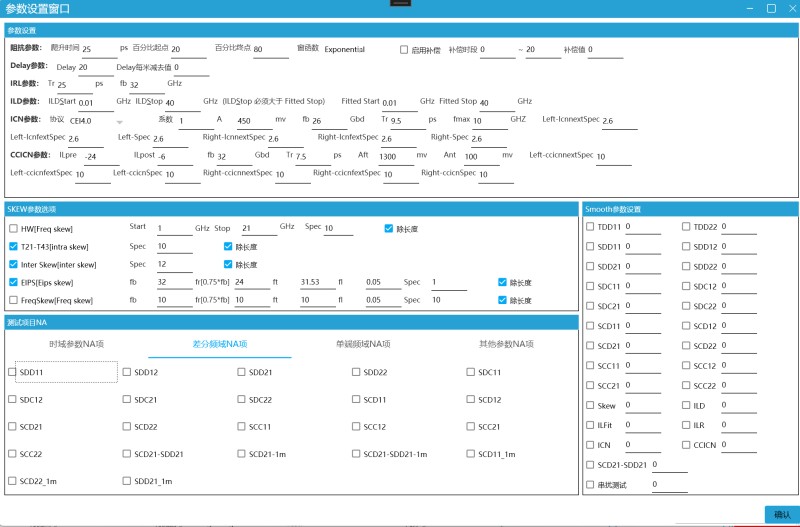Enable TDD11 in Smooth参数设置

[x=591, y=227]
